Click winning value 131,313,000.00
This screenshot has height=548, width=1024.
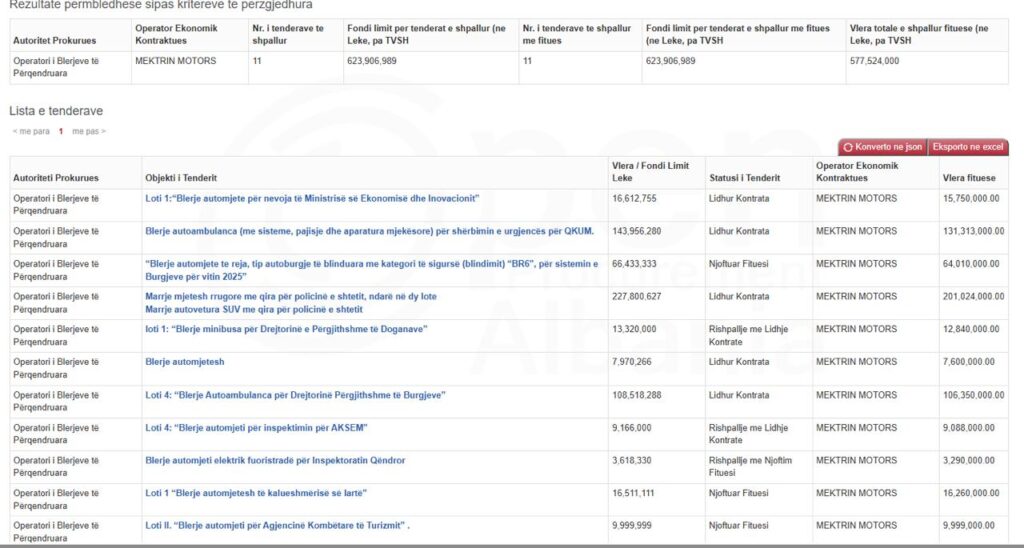(x=974, y=231)
